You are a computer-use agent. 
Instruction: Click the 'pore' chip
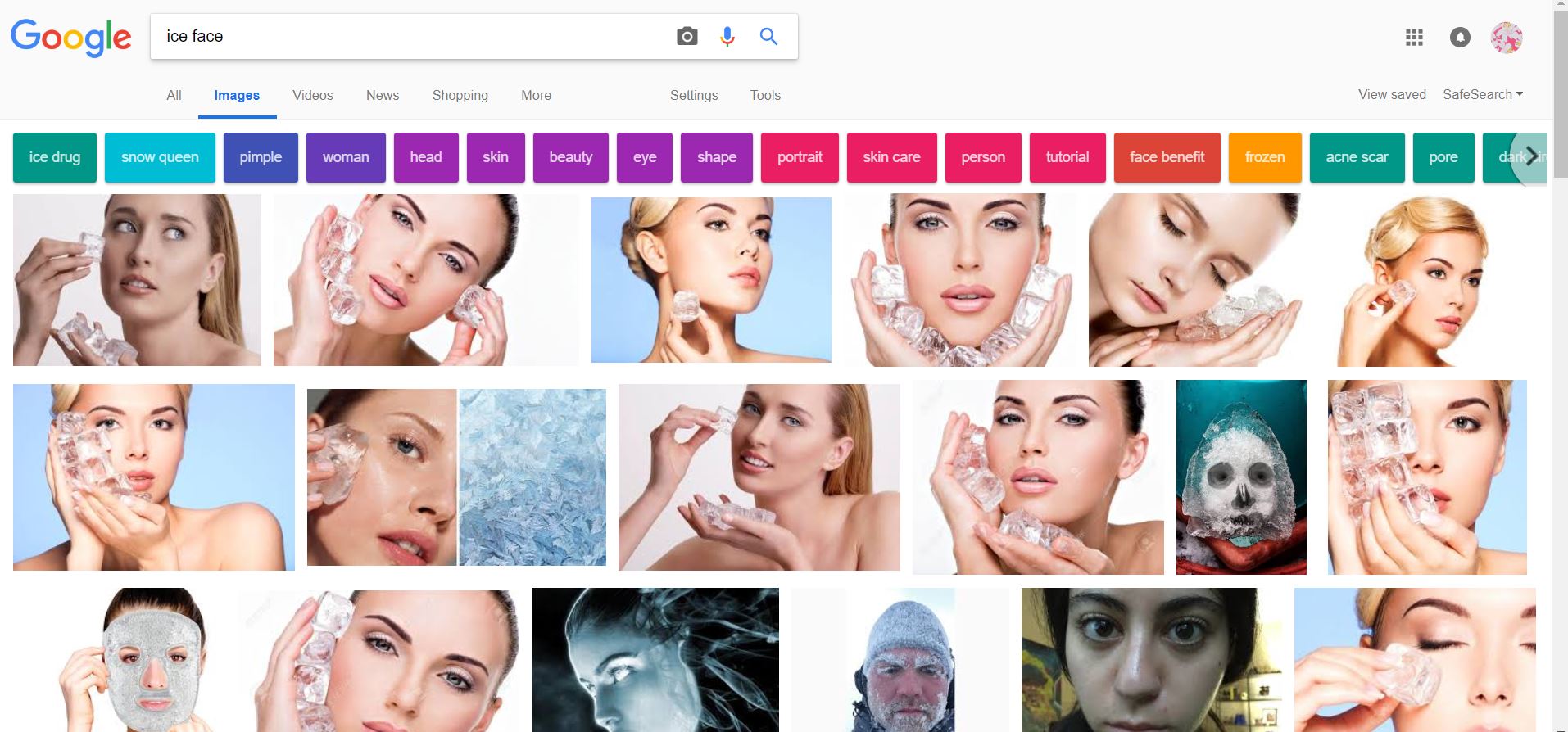[x=1443, y=157]
